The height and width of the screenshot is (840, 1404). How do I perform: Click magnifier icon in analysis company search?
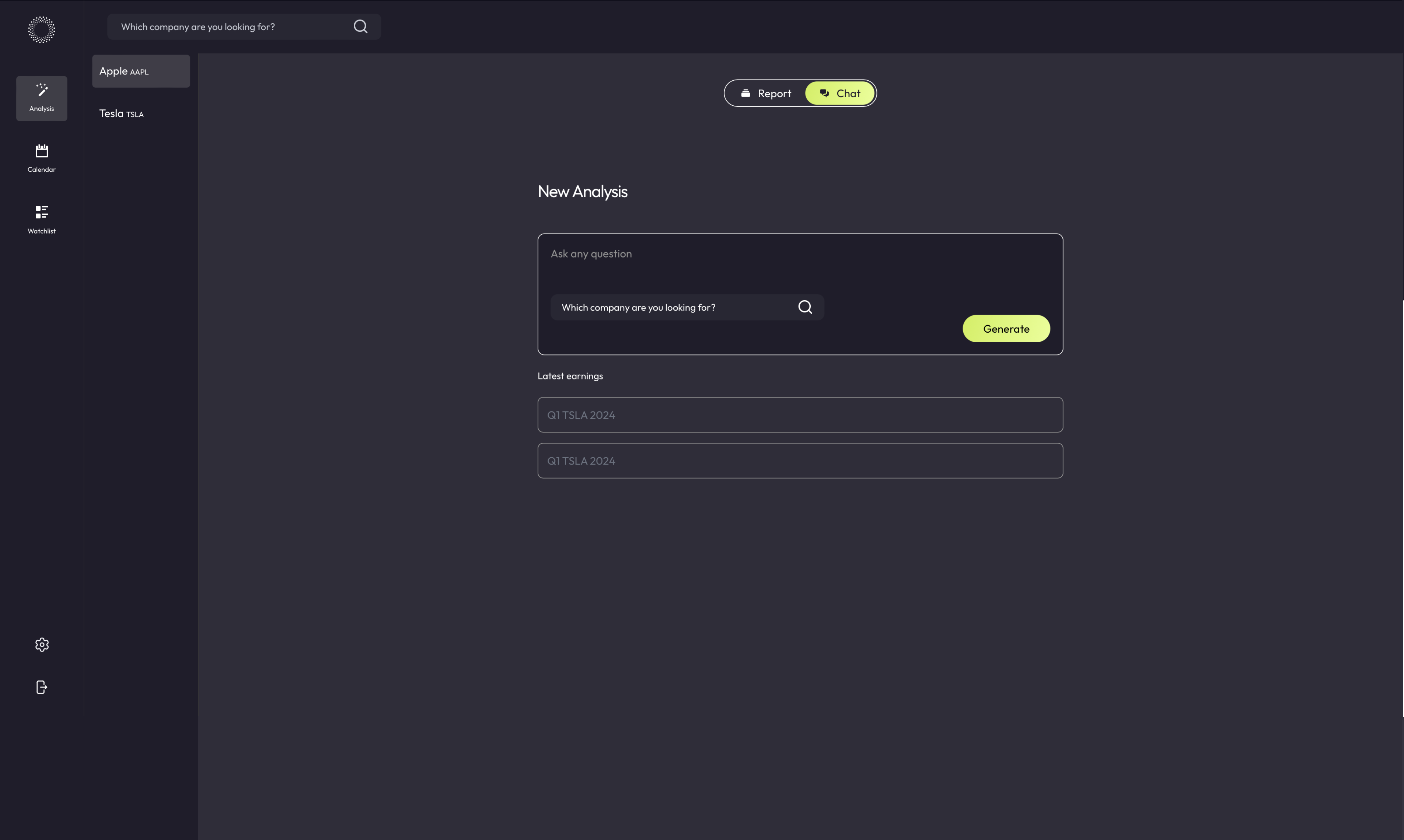(804, 307)
